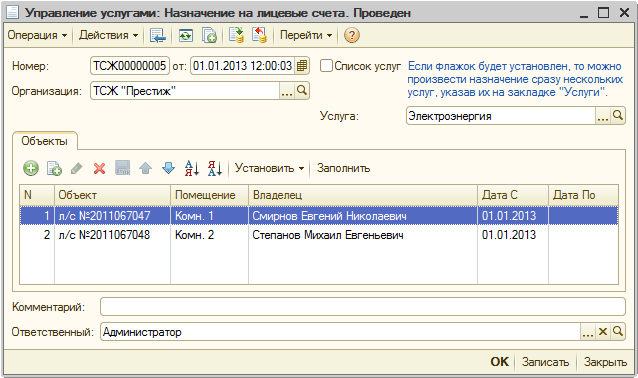Click the Заполнить button
638x378 pixels.
click(x=343, y=168)
